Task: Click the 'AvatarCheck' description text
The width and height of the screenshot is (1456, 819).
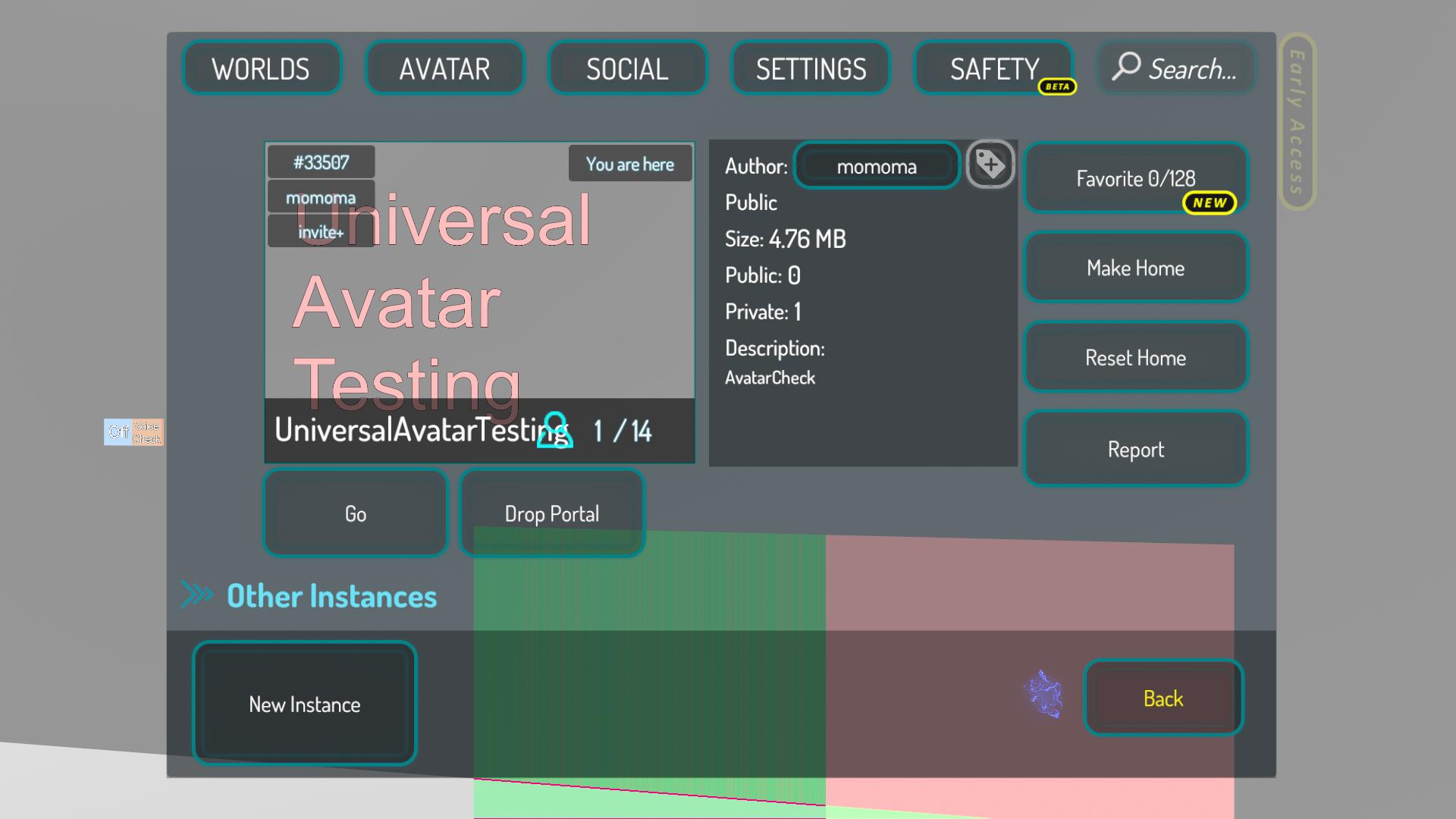Action: (770, 378)
